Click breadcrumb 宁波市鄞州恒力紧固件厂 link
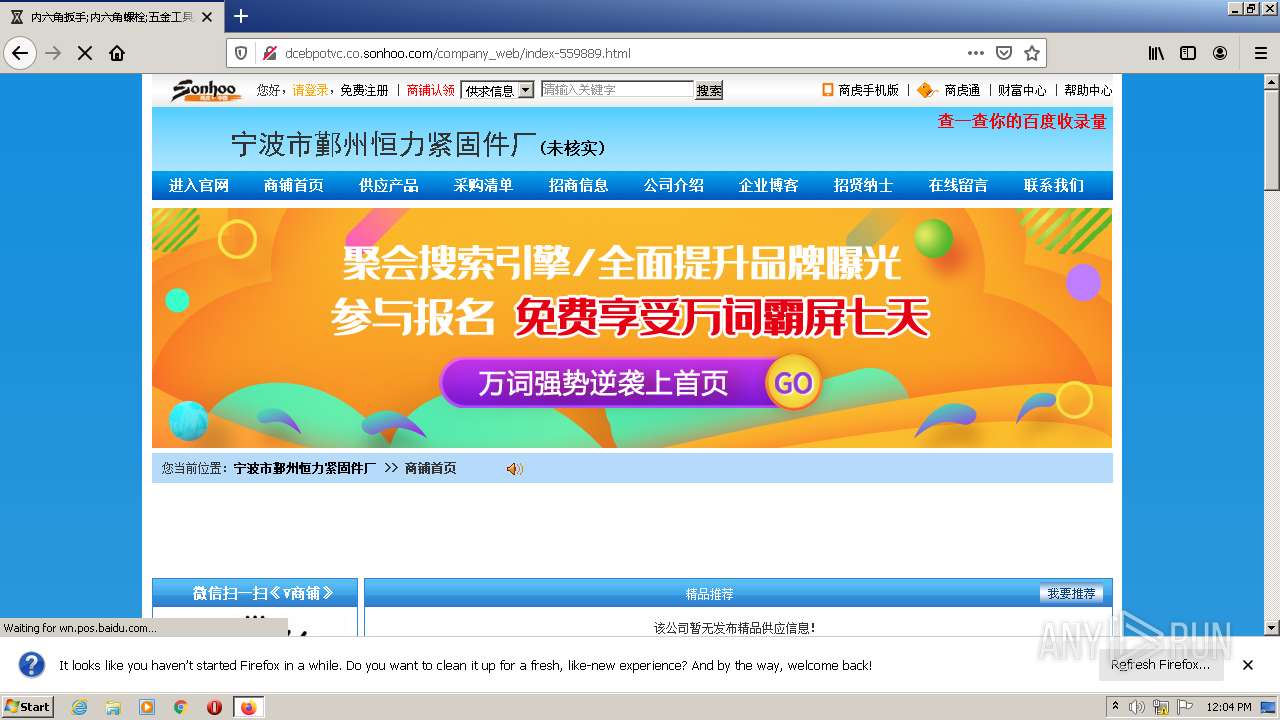 [305, 468]
